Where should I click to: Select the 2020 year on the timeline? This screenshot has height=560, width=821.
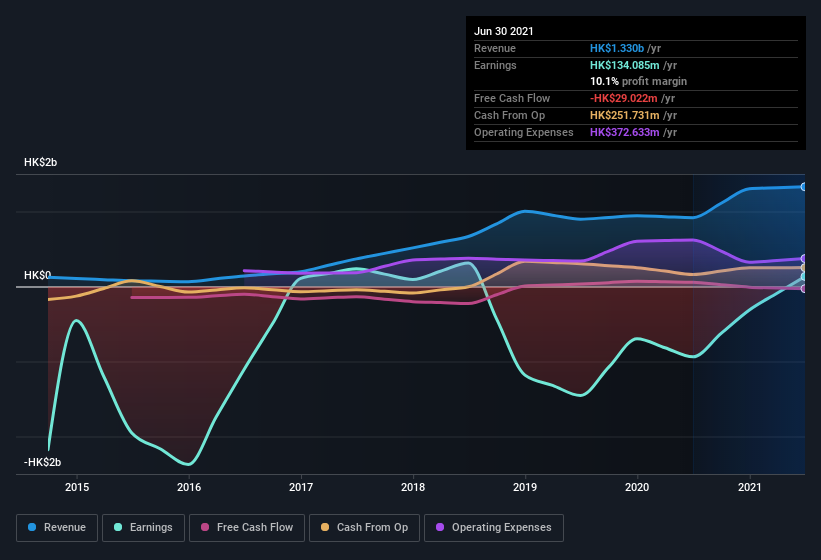[x=637, y=487]
